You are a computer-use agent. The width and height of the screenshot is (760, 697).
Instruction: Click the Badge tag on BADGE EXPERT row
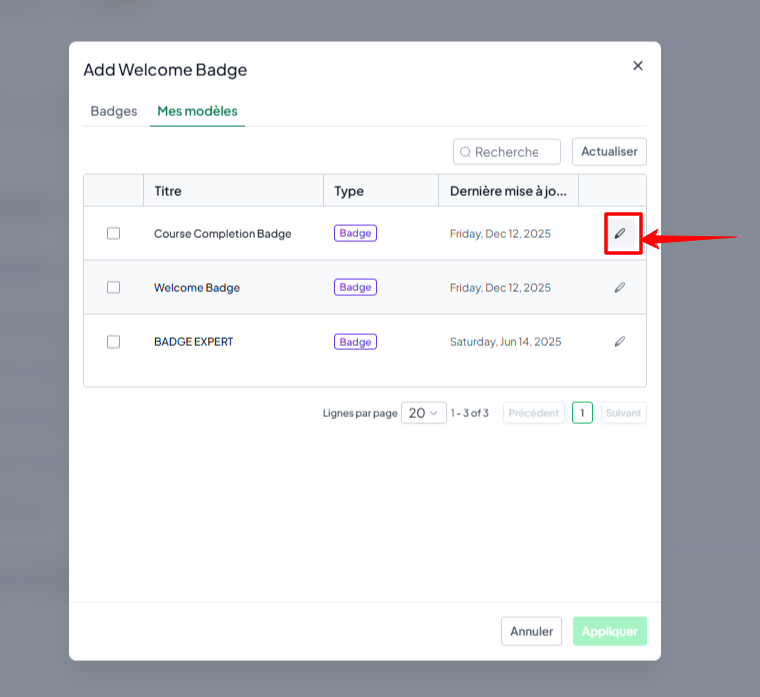point(355,342)
